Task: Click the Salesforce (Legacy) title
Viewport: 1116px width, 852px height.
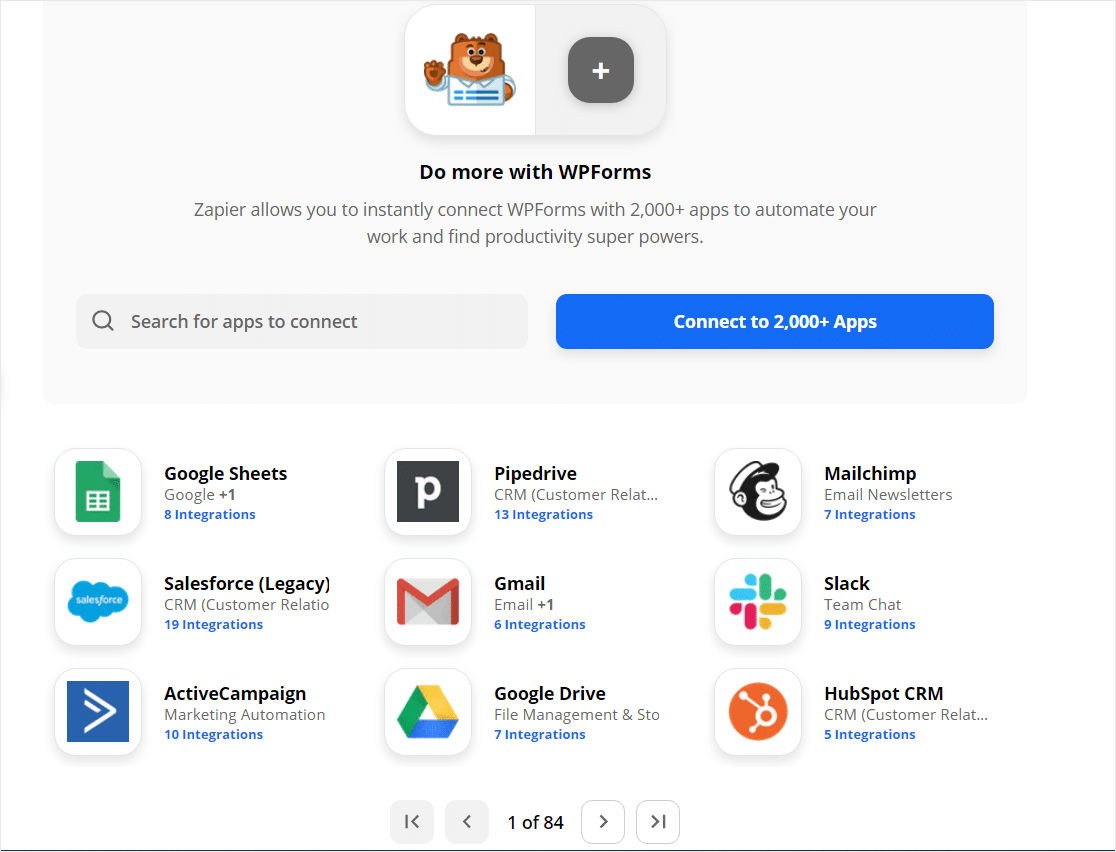Action: coord(247,584)
